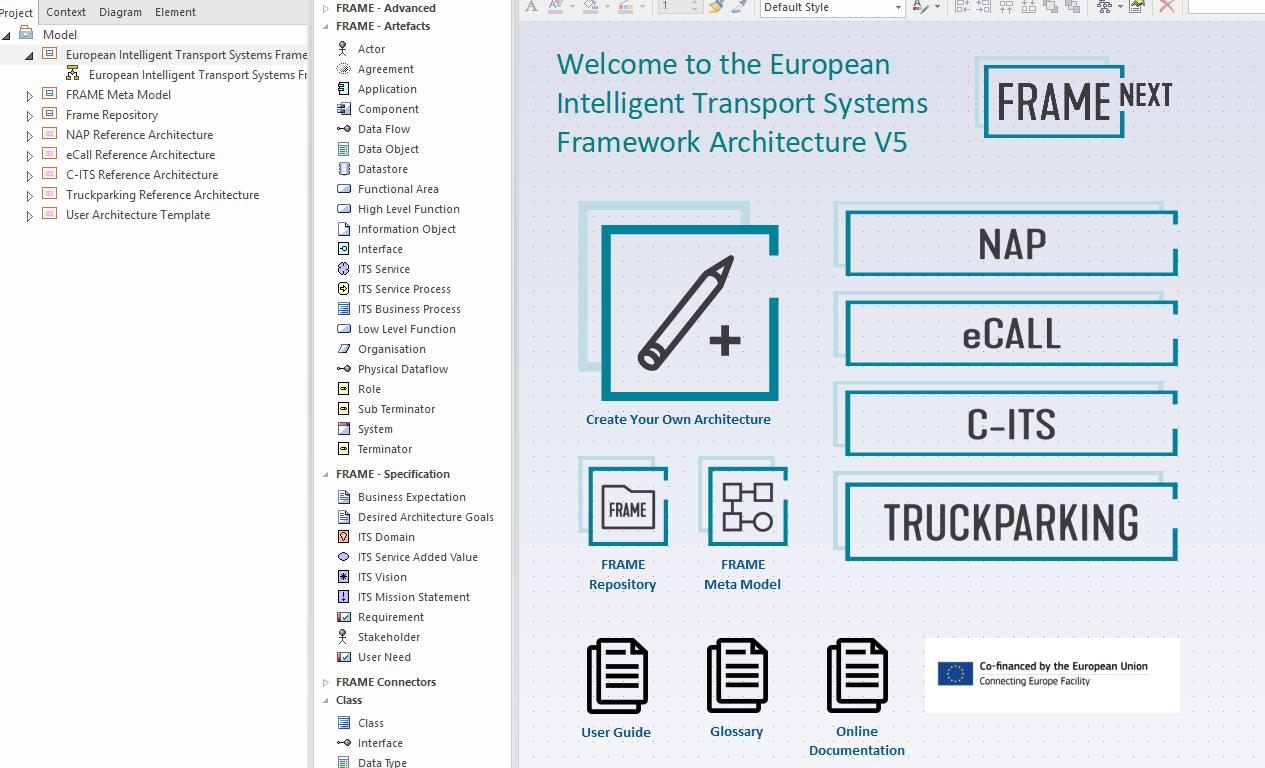Click the red delete X toolbar icon
The height and width of the screenshot is (768, 1265).
[x=1166, y=7]
